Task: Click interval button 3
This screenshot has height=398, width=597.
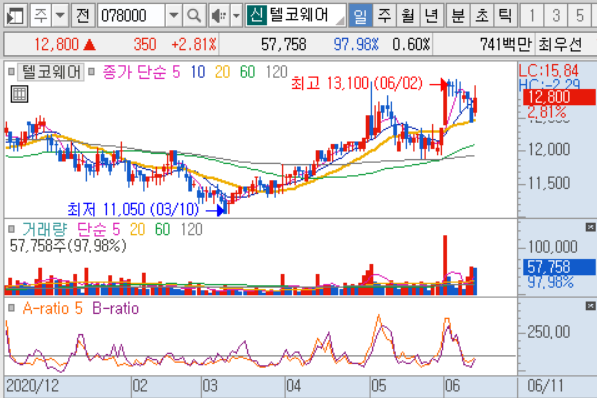Action: (555, 16)
